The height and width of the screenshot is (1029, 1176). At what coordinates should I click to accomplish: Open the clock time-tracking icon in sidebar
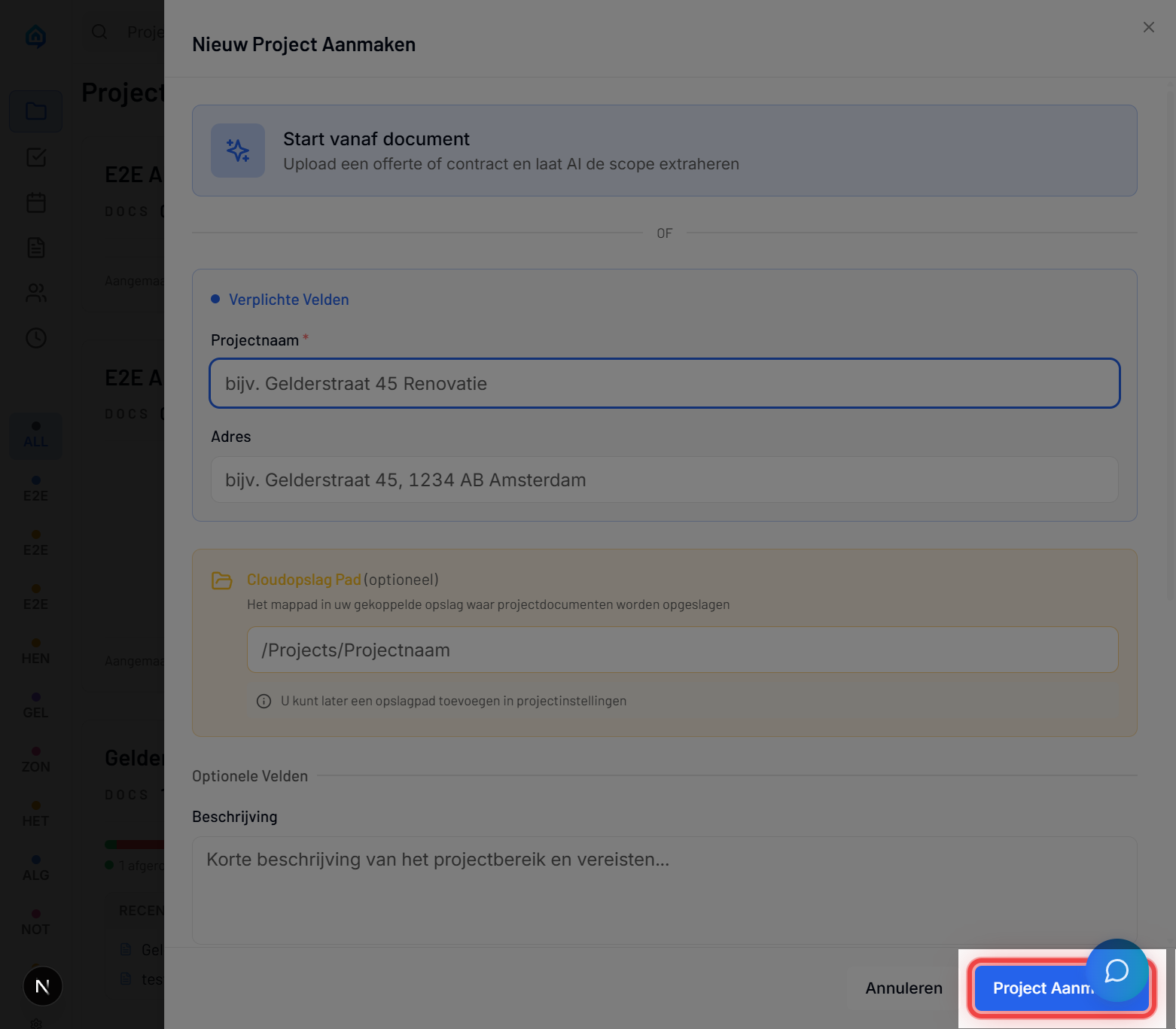coord(35,338)
